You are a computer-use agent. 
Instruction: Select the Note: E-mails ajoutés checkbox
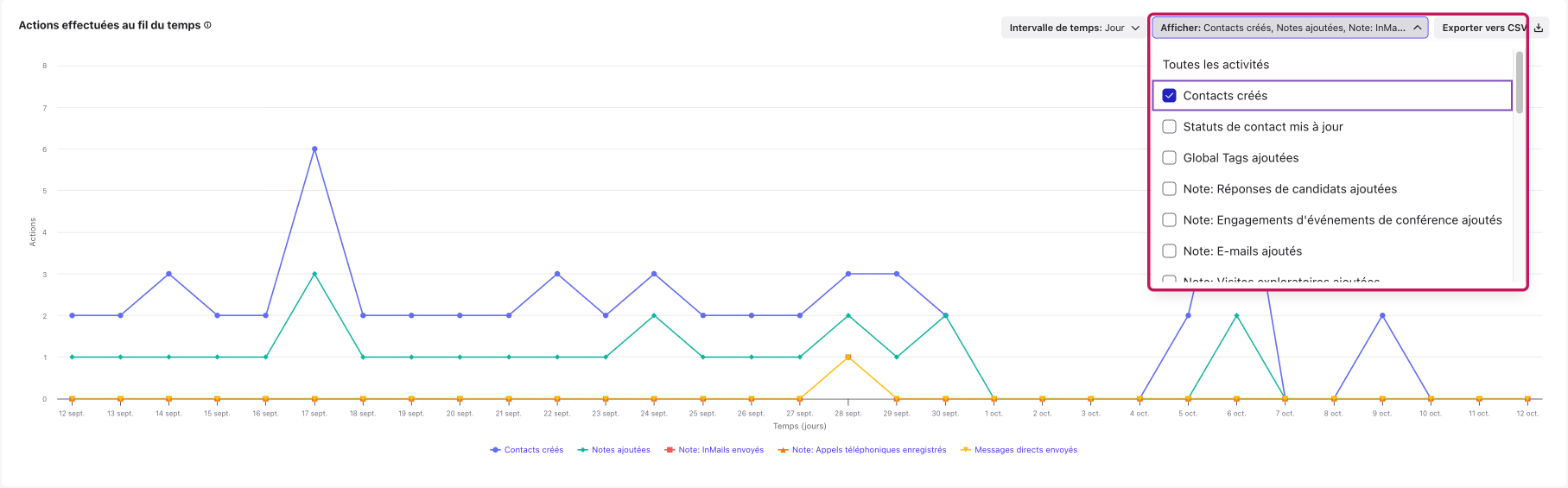1169,251
